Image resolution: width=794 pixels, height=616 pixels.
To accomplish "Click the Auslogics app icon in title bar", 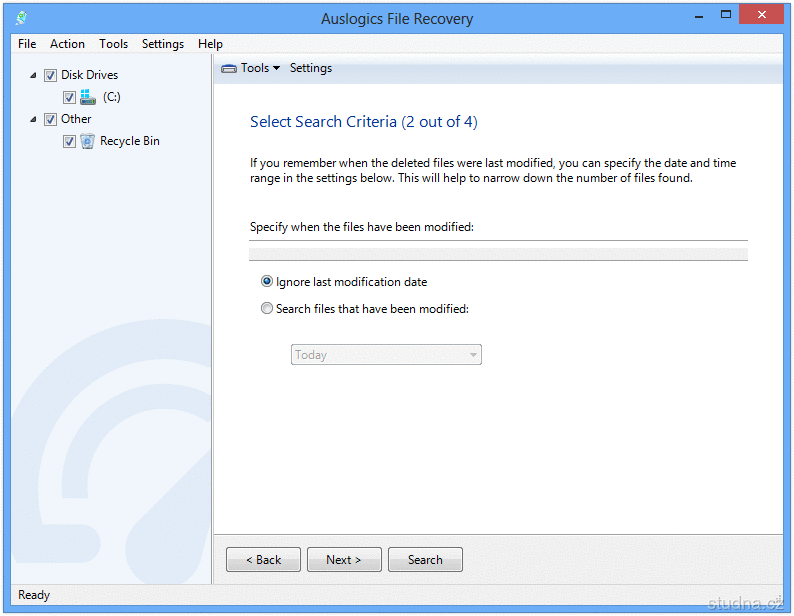I will (22, 18).
